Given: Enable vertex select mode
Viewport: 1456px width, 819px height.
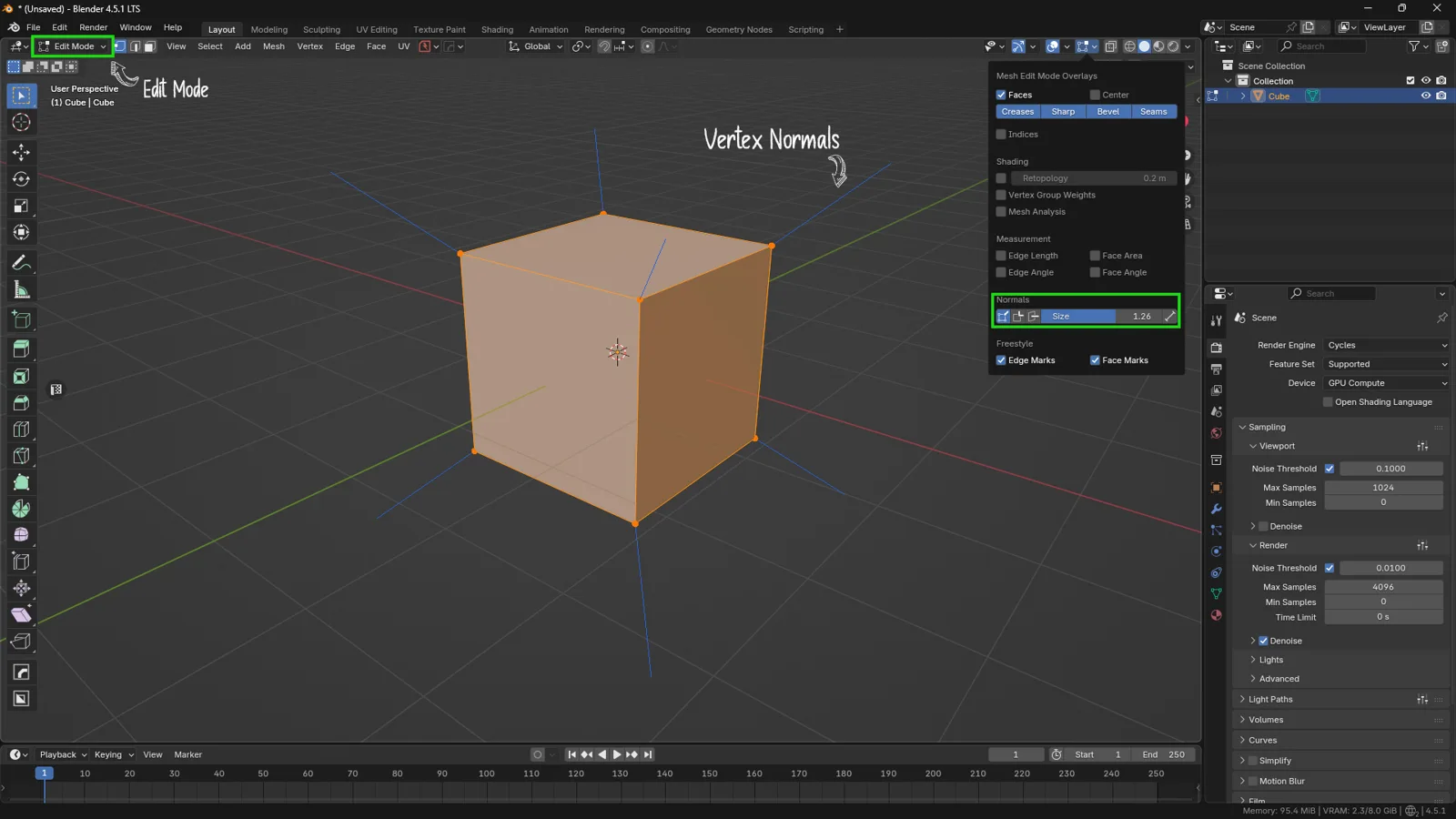Looking at the screenshot, I should (x=120, y=46).
